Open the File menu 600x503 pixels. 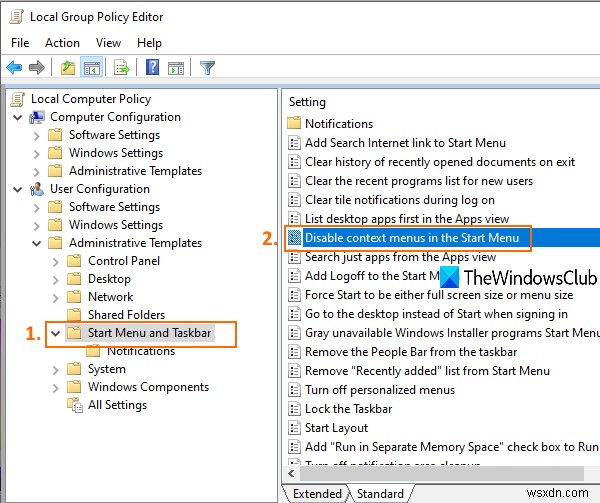pyautogui.click(x=20, y=43)
